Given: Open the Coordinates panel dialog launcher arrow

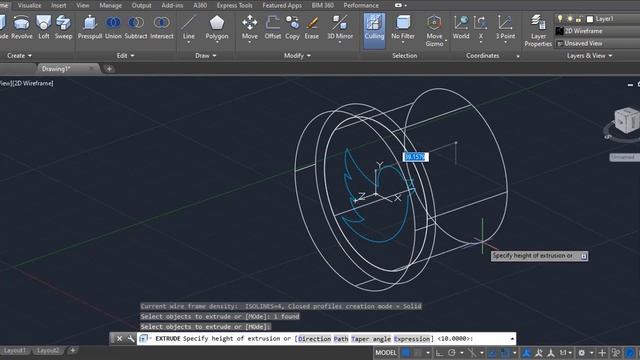Looking at the screenshot, I should (518, 56).
